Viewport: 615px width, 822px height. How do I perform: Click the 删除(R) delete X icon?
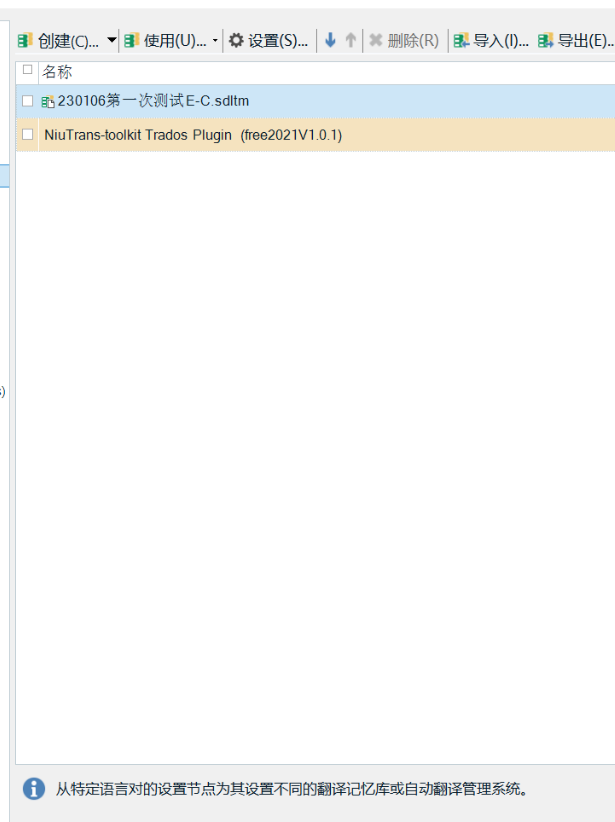pos(375,40)
